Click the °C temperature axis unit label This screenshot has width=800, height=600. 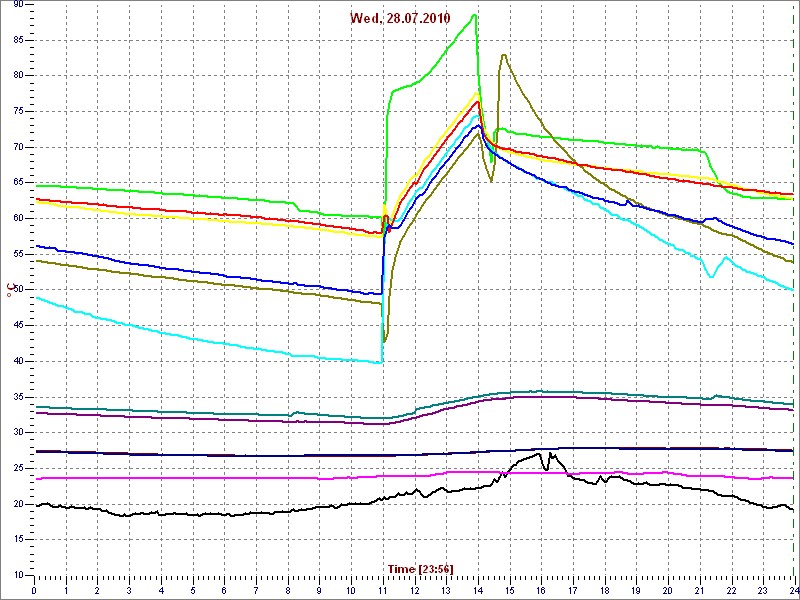9,292
